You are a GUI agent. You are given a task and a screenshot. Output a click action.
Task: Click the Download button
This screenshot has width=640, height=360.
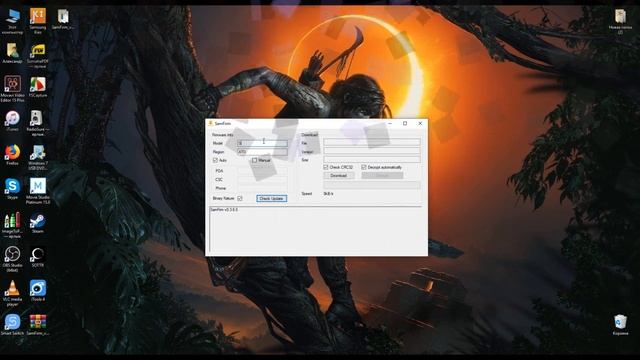[x=339, y=176]
